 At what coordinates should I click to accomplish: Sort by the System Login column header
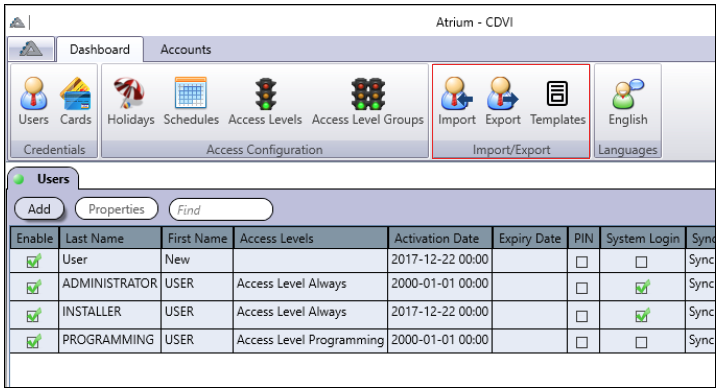coord(643,238)
